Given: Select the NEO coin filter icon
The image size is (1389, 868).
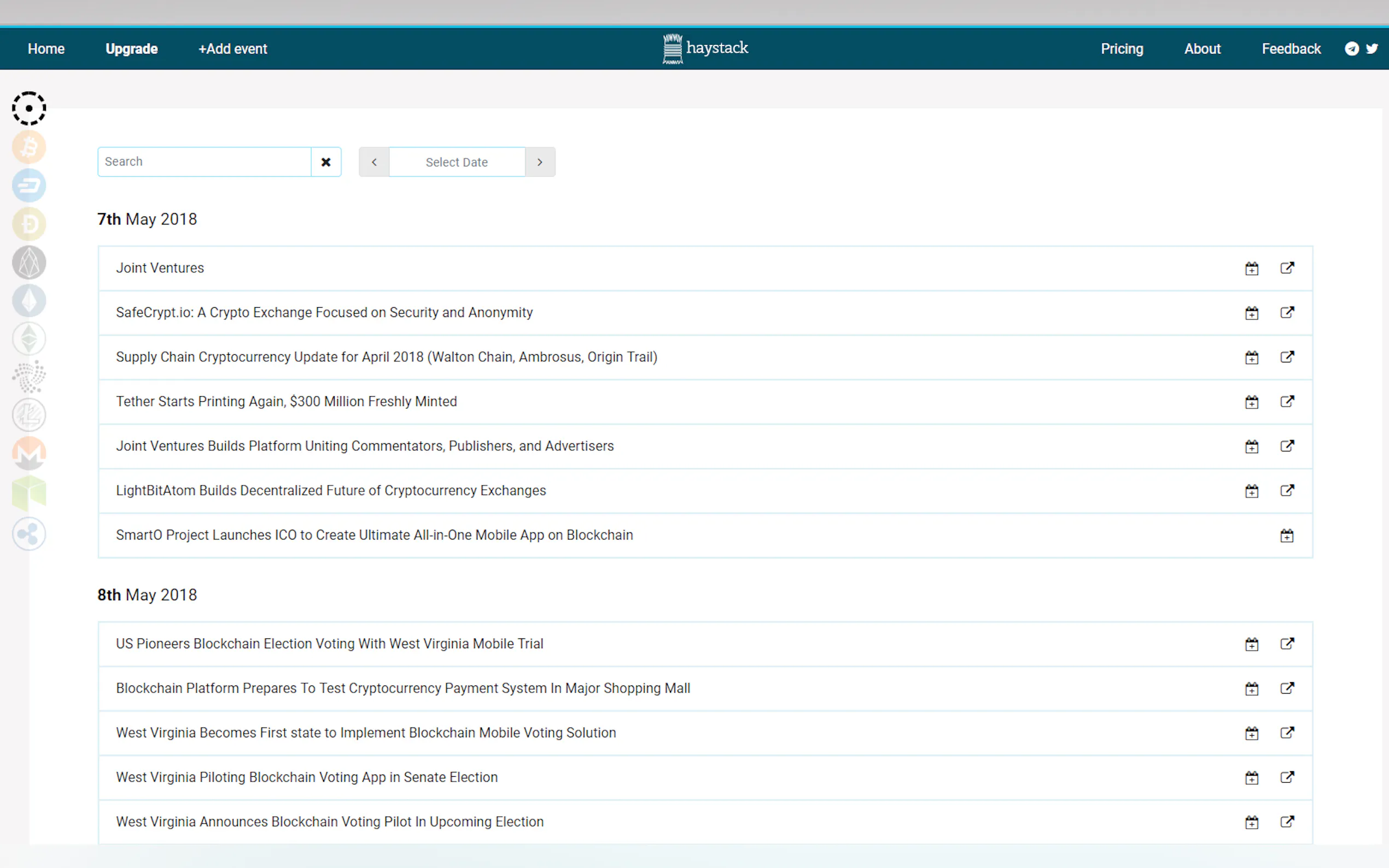Looking at the screenshot, I should coord(29,492).
